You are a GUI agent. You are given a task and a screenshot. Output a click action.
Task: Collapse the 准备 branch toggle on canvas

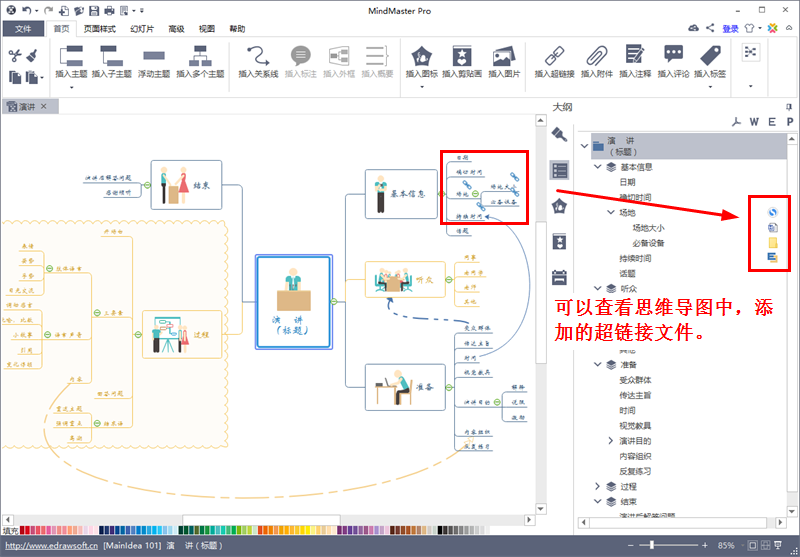coord(449,388)
